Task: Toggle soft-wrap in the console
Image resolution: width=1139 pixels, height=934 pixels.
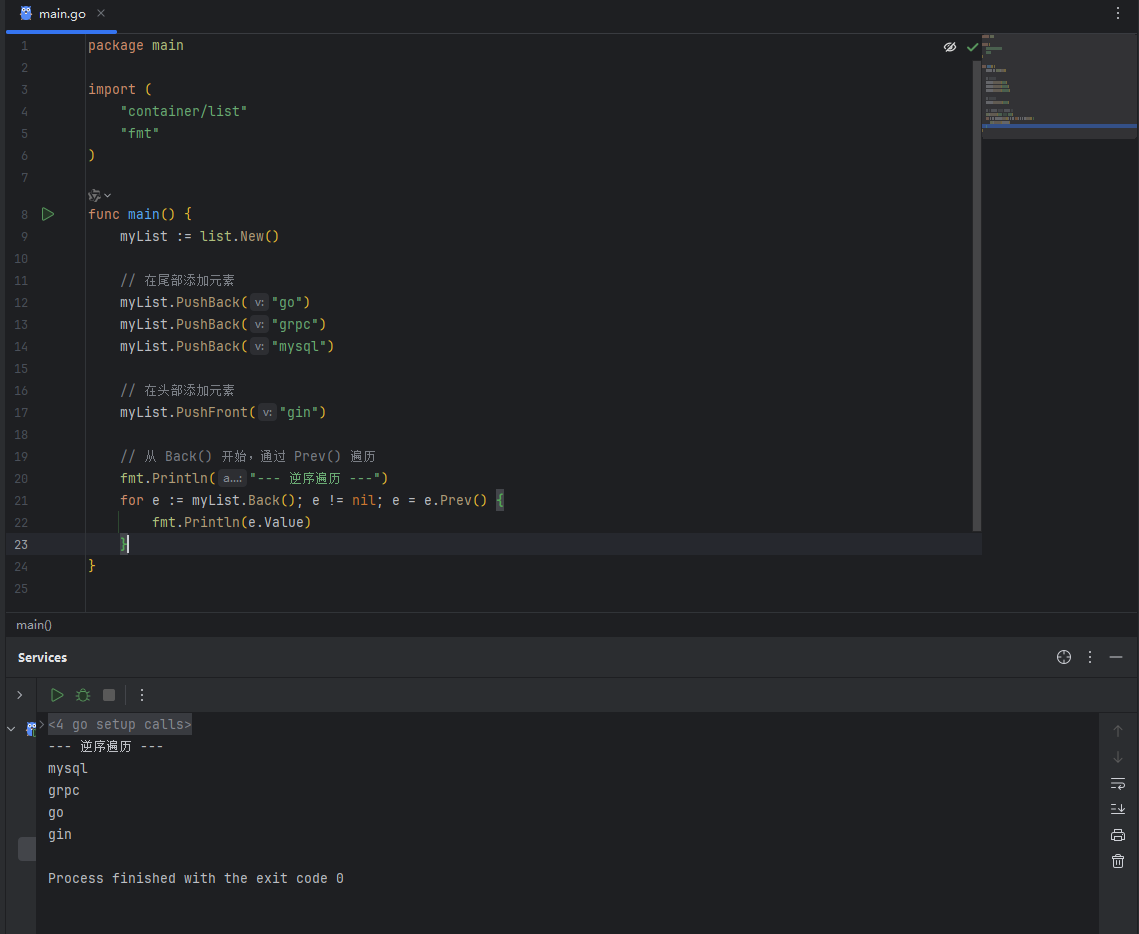Action: click(x=1118, y=784)
